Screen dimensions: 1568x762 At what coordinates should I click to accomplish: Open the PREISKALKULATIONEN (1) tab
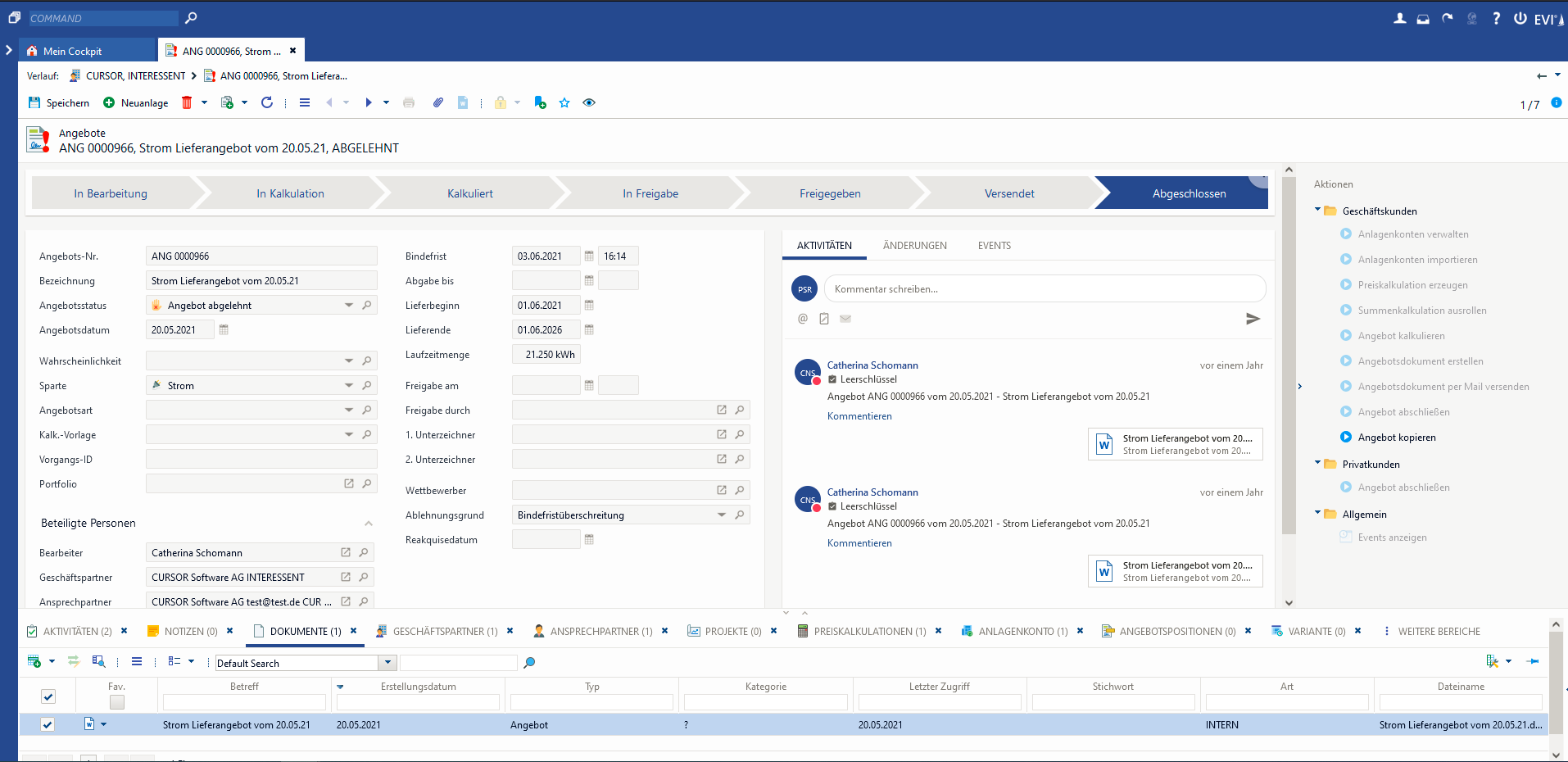(x=869, y=632)
